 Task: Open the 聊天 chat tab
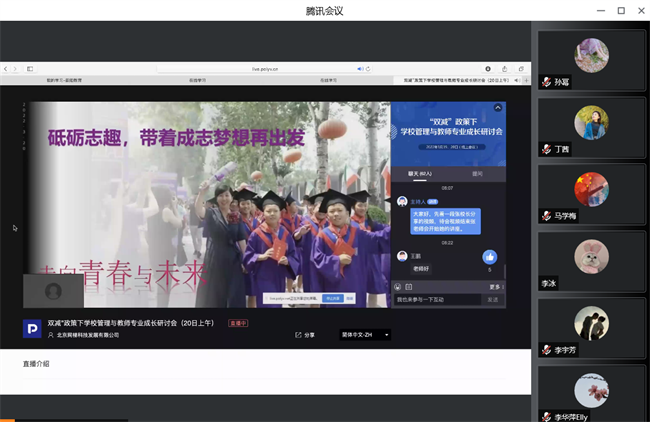(x=420, y=174)
